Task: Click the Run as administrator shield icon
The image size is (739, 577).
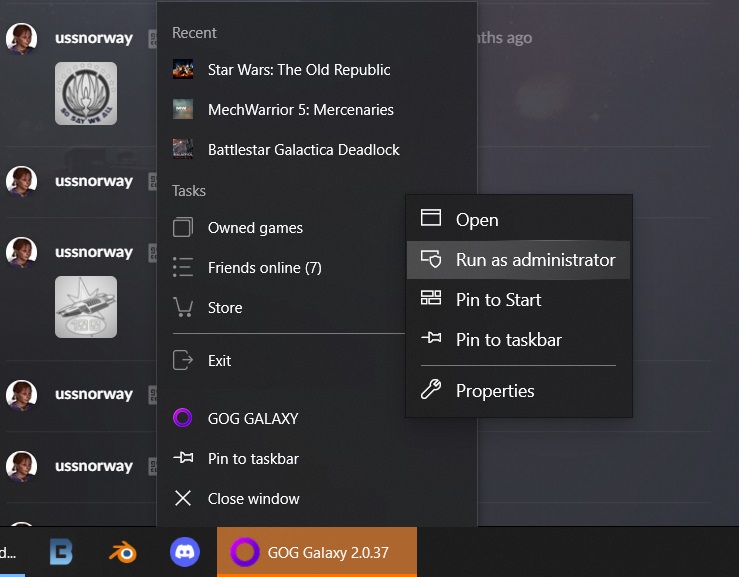Action: tap(431, 259)
